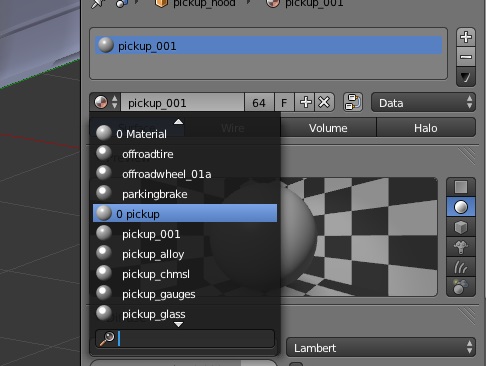This screenshot has height=366, width=486.
Task: Switch to the Halo material type
Action: (426, 128)
